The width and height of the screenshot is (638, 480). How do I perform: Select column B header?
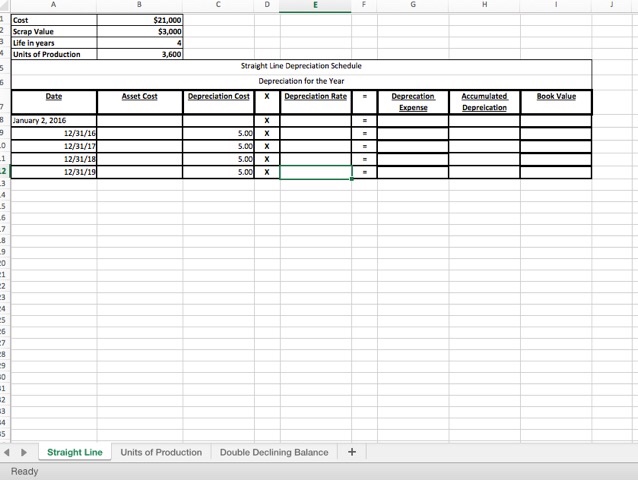(x=140, y=4)
